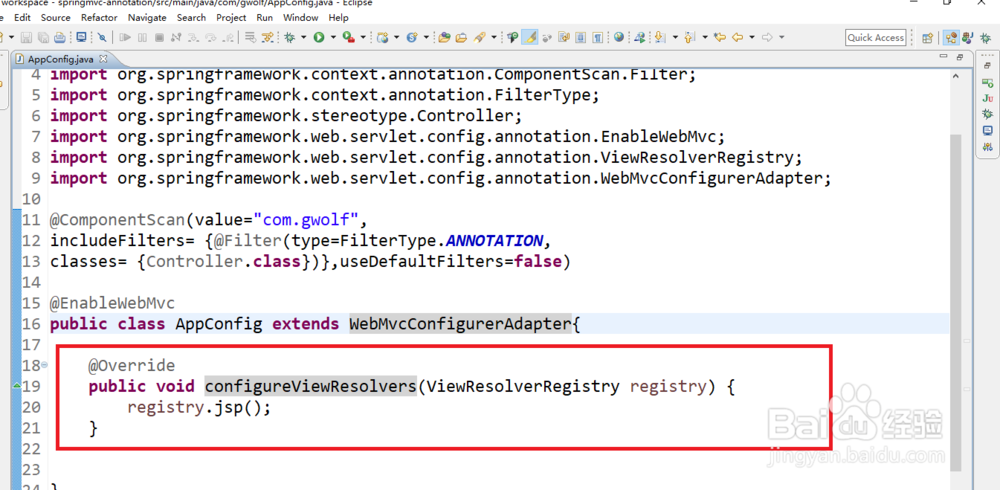The width and height of the screenshot is (1000, 490).
Task: Maximize the editor area
Action: (959, 57)
